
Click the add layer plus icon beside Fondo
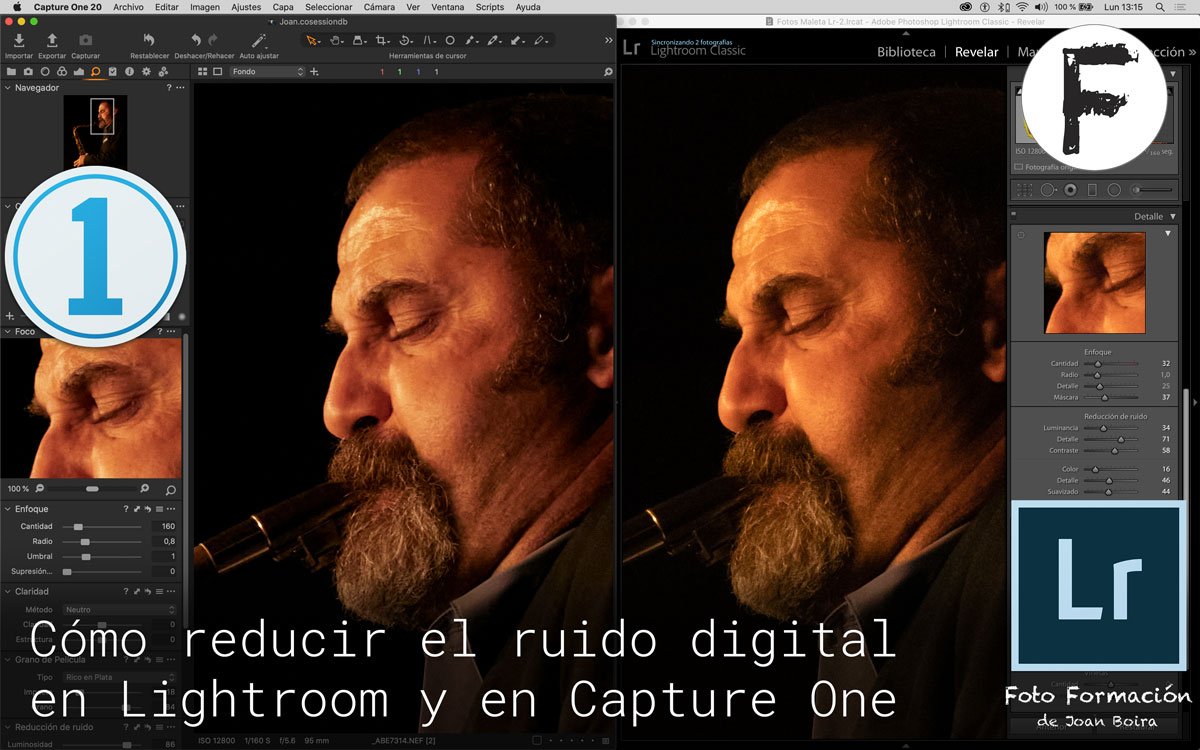coord(314,72)
